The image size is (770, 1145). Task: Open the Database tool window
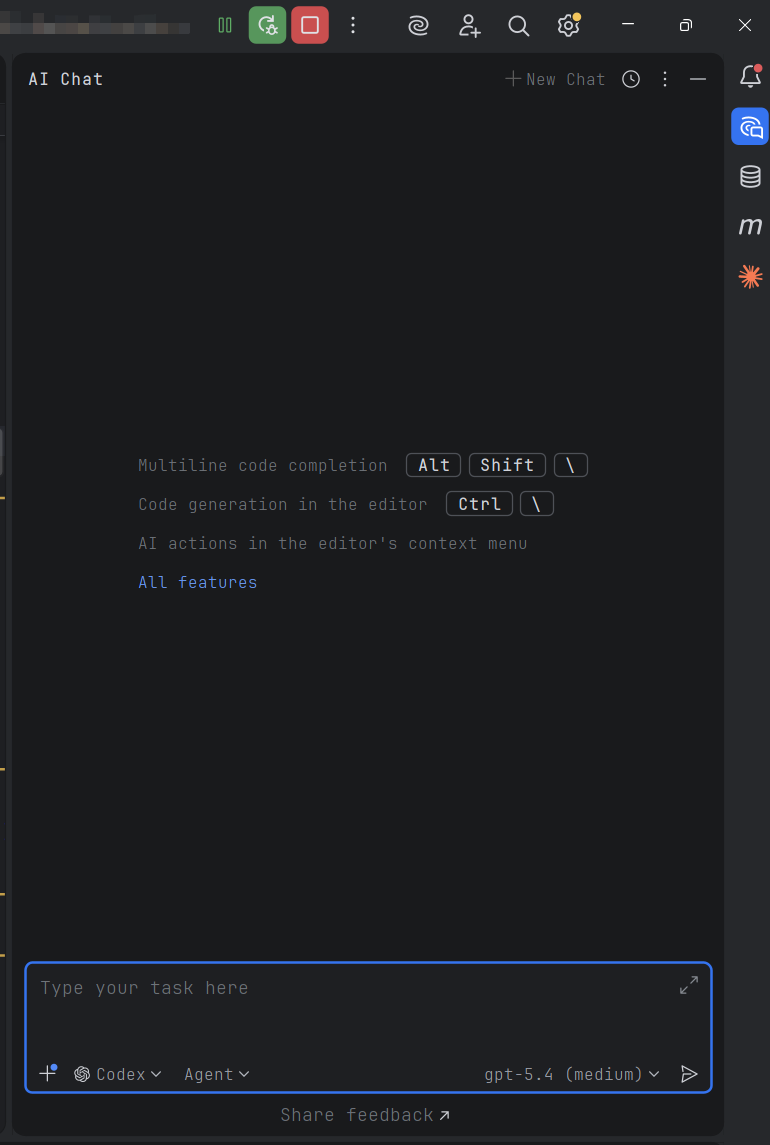coord(750,176)
